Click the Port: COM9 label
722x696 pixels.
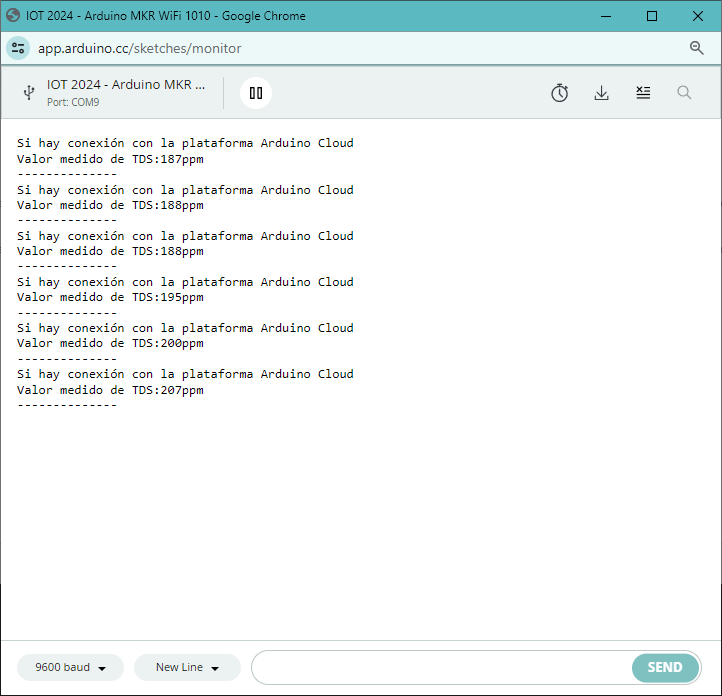73,102
